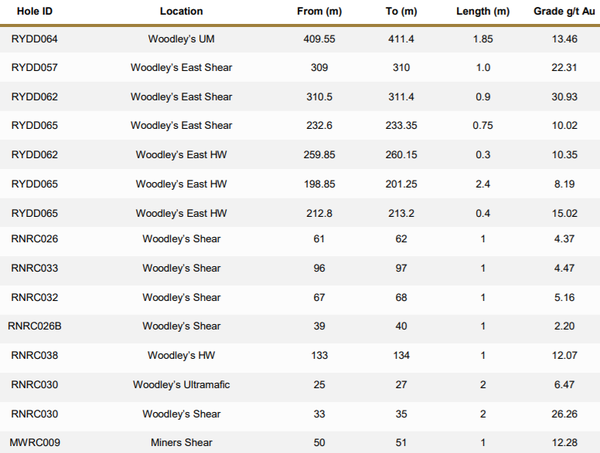Click the From value '232.6'
Viewport: 600px width, 453px height.
(x=319, y=125)
